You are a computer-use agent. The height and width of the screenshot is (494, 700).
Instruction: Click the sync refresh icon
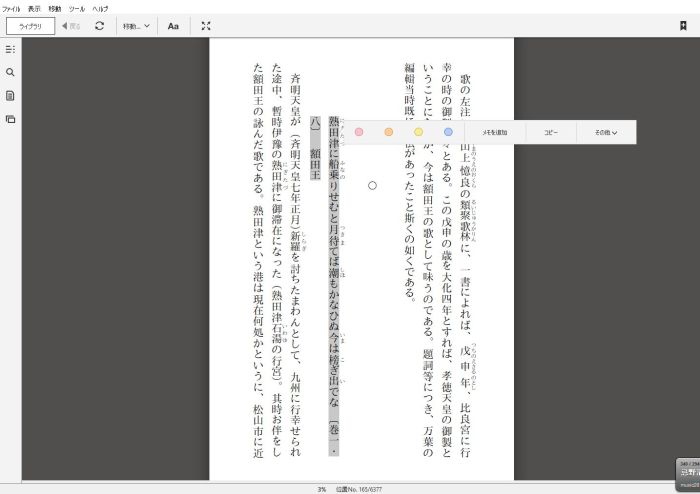click(x=99, y=26)
